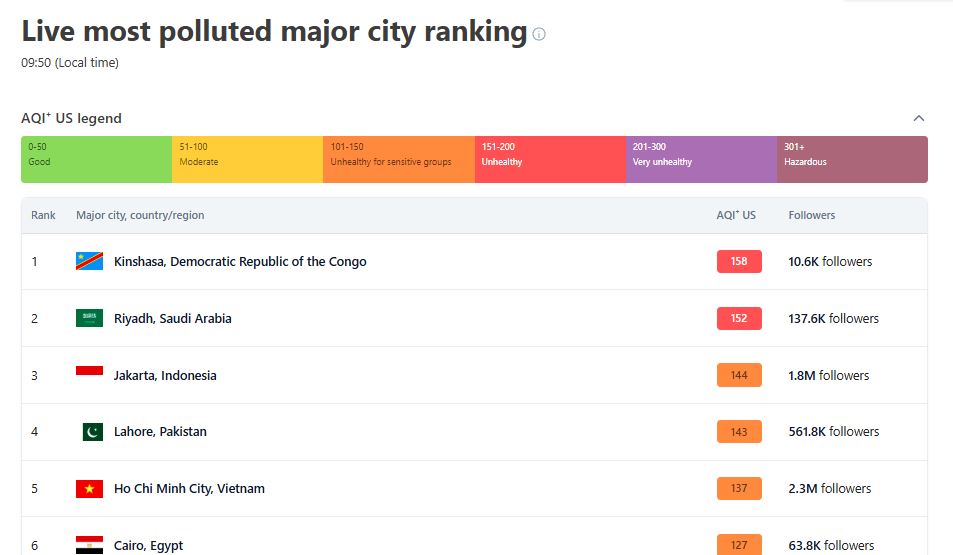Click the info icon beside ranking title
This screenshot has height=555, width=953.
538,34
